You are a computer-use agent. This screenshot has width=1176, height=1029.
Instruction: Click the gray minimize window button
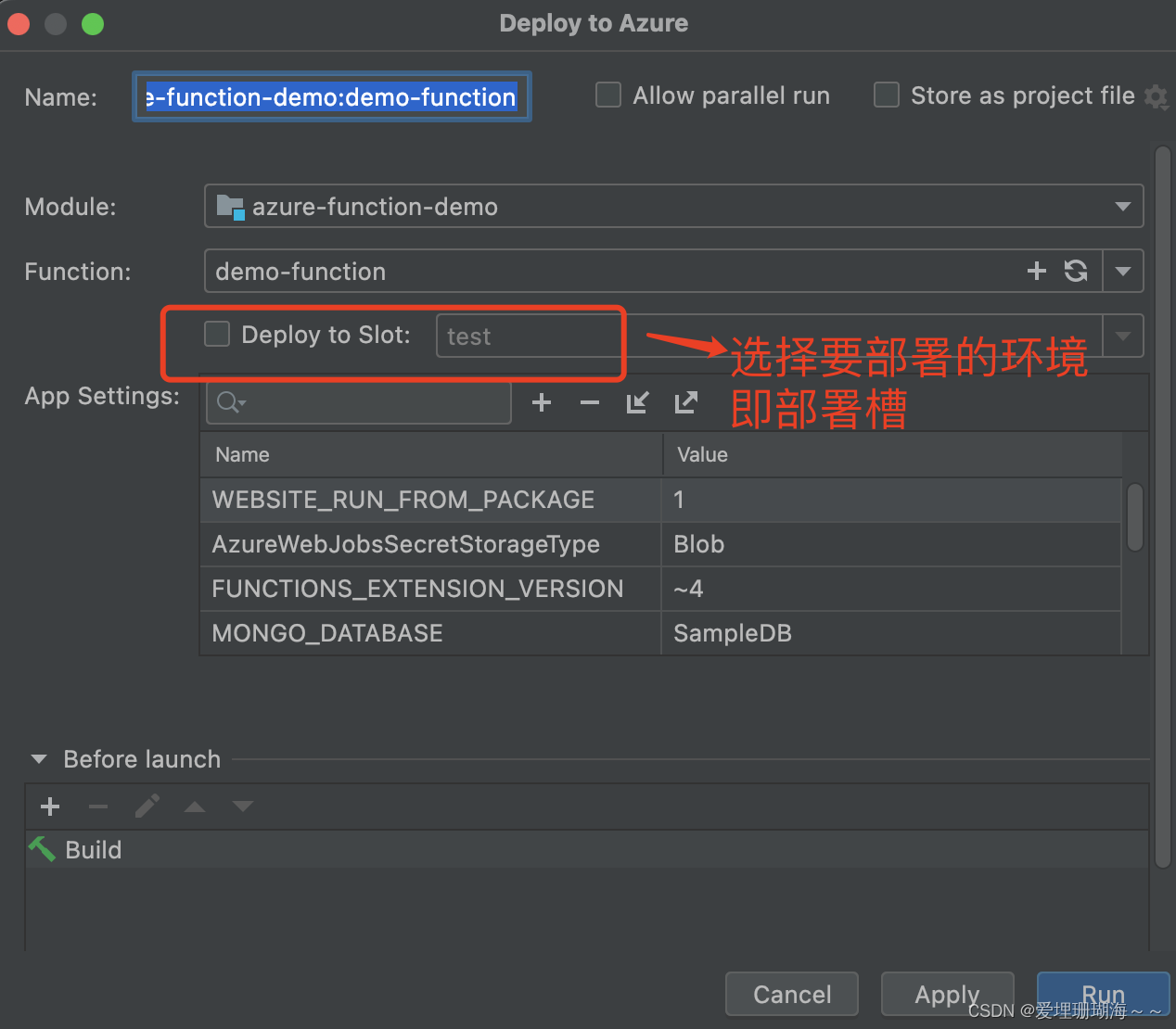(56, 24)
